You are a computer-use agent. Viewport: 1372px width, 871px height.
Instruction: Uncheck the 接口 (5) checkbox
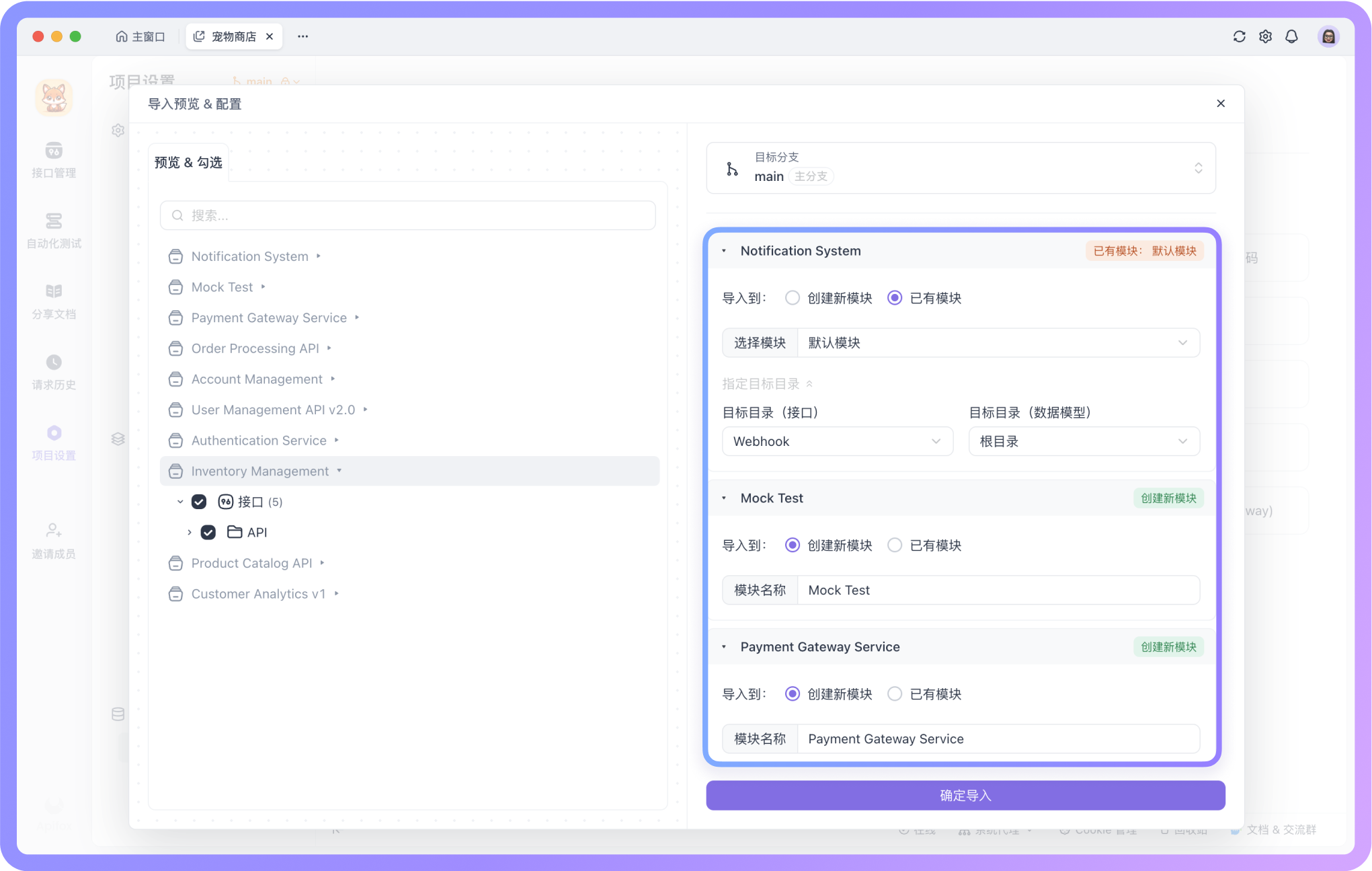199,502
